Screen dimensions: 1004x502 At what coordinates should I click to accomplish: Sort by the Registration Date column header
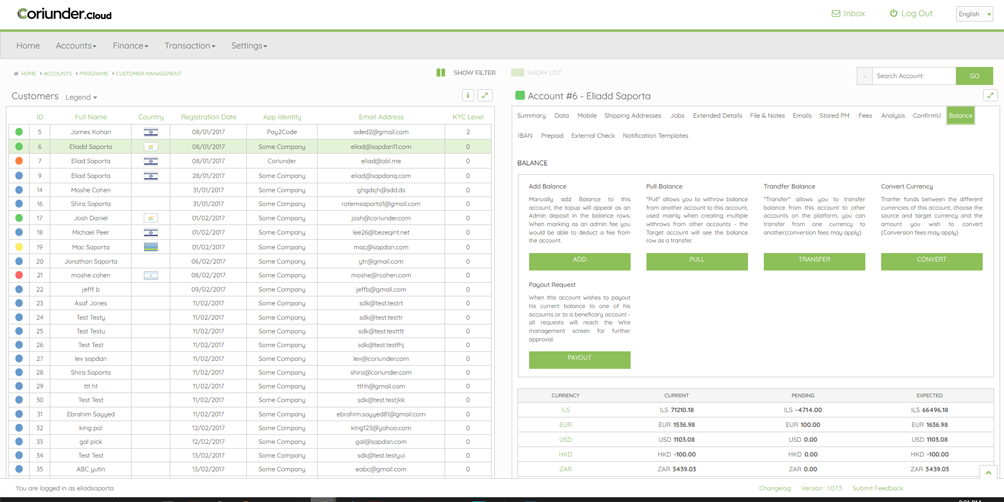(208, 117)
